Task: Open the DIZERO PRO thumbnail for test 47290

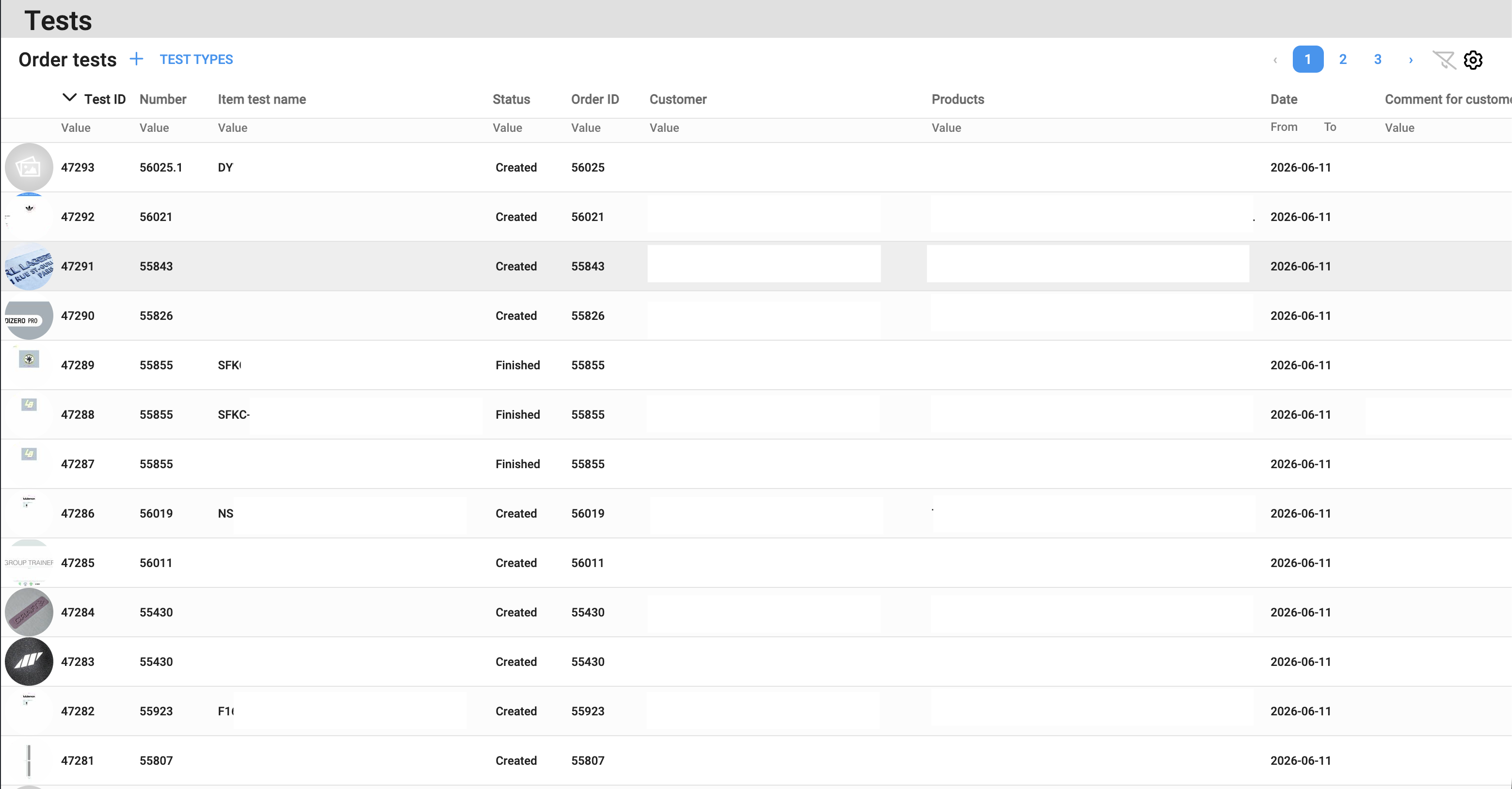Action: tap(29, 316)
